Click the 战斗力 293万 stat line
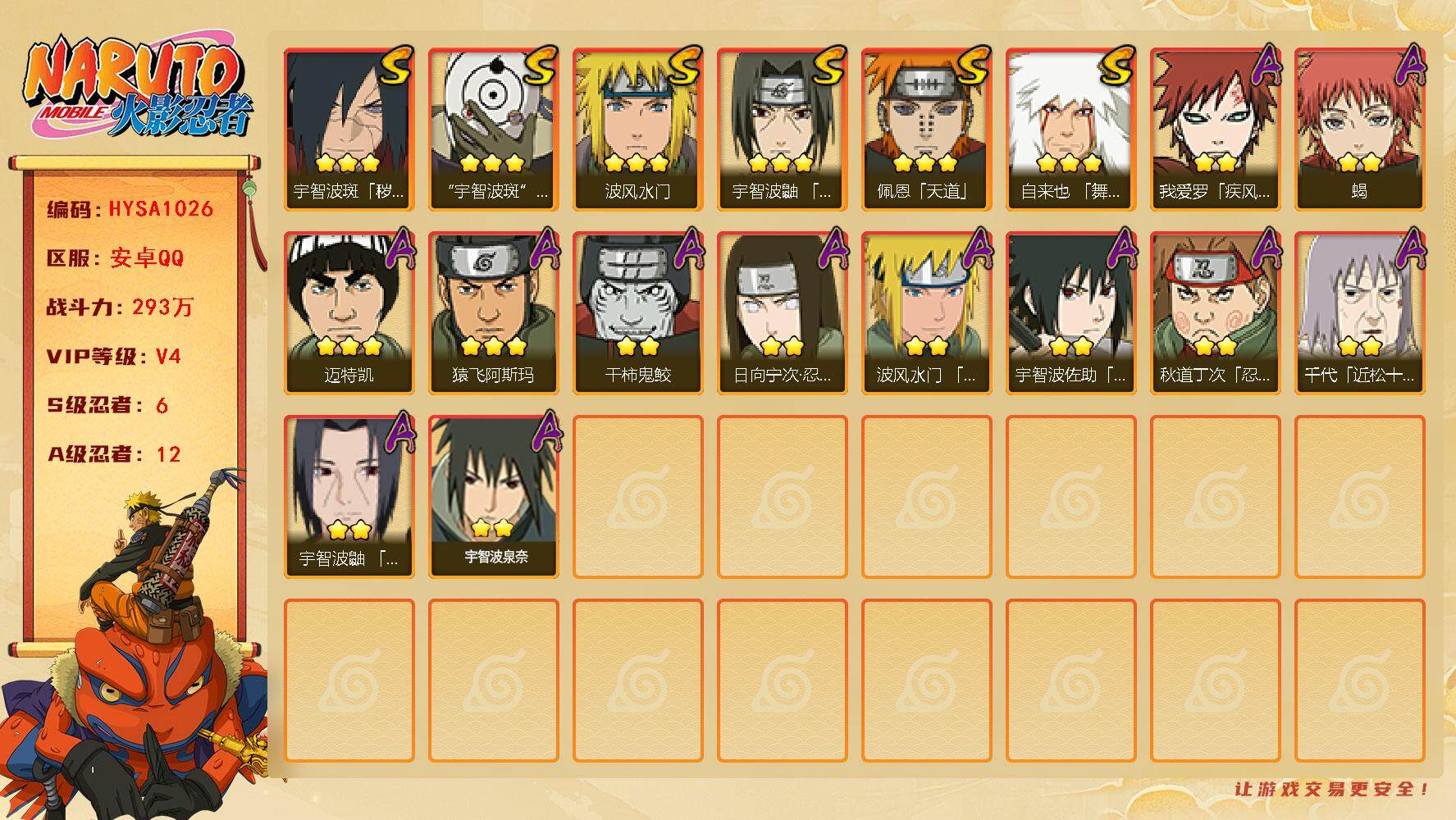The width and height of the screenshot is (1456, 820). point(120,307)
